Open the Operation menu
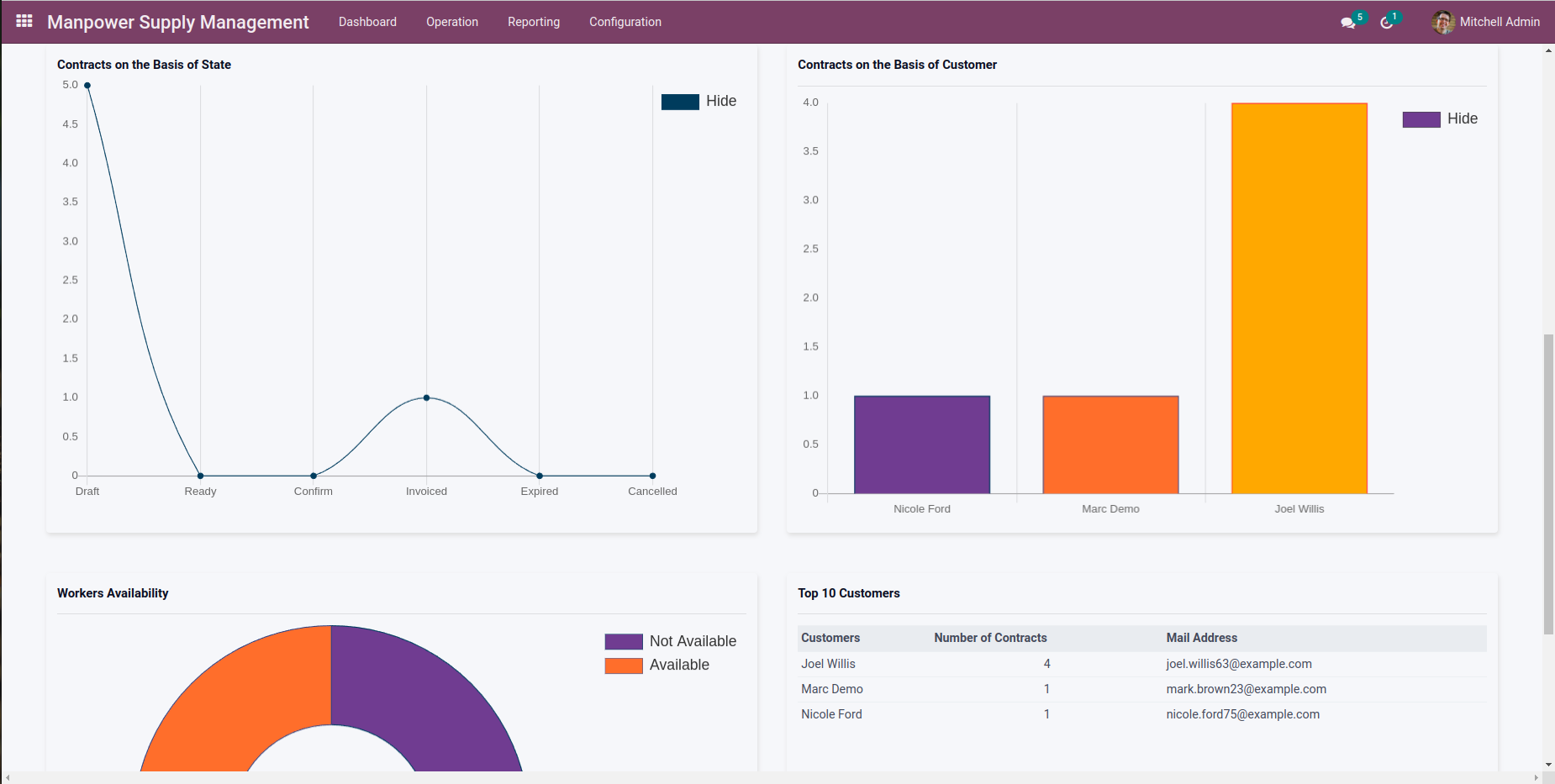The width and height of the screenshot is (1555, 784). 452,22
